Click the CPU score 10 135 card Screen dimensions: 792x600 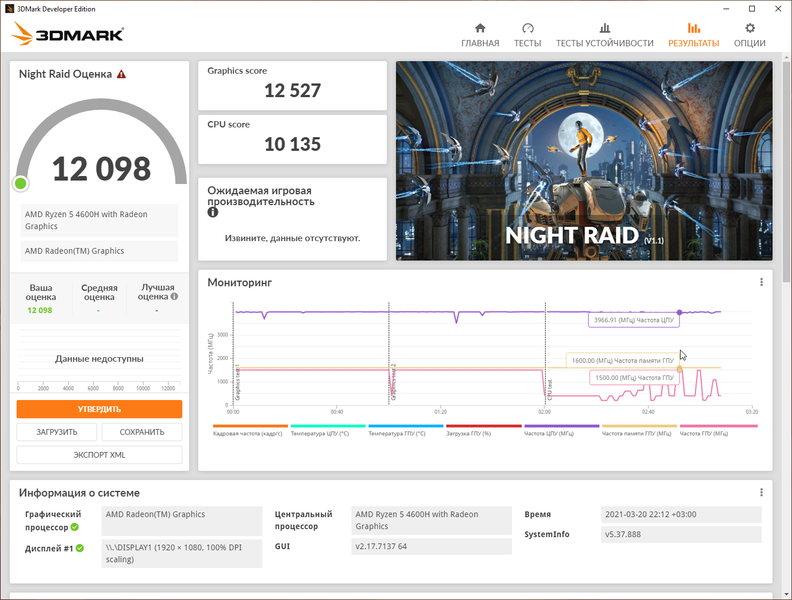(292, 139)
